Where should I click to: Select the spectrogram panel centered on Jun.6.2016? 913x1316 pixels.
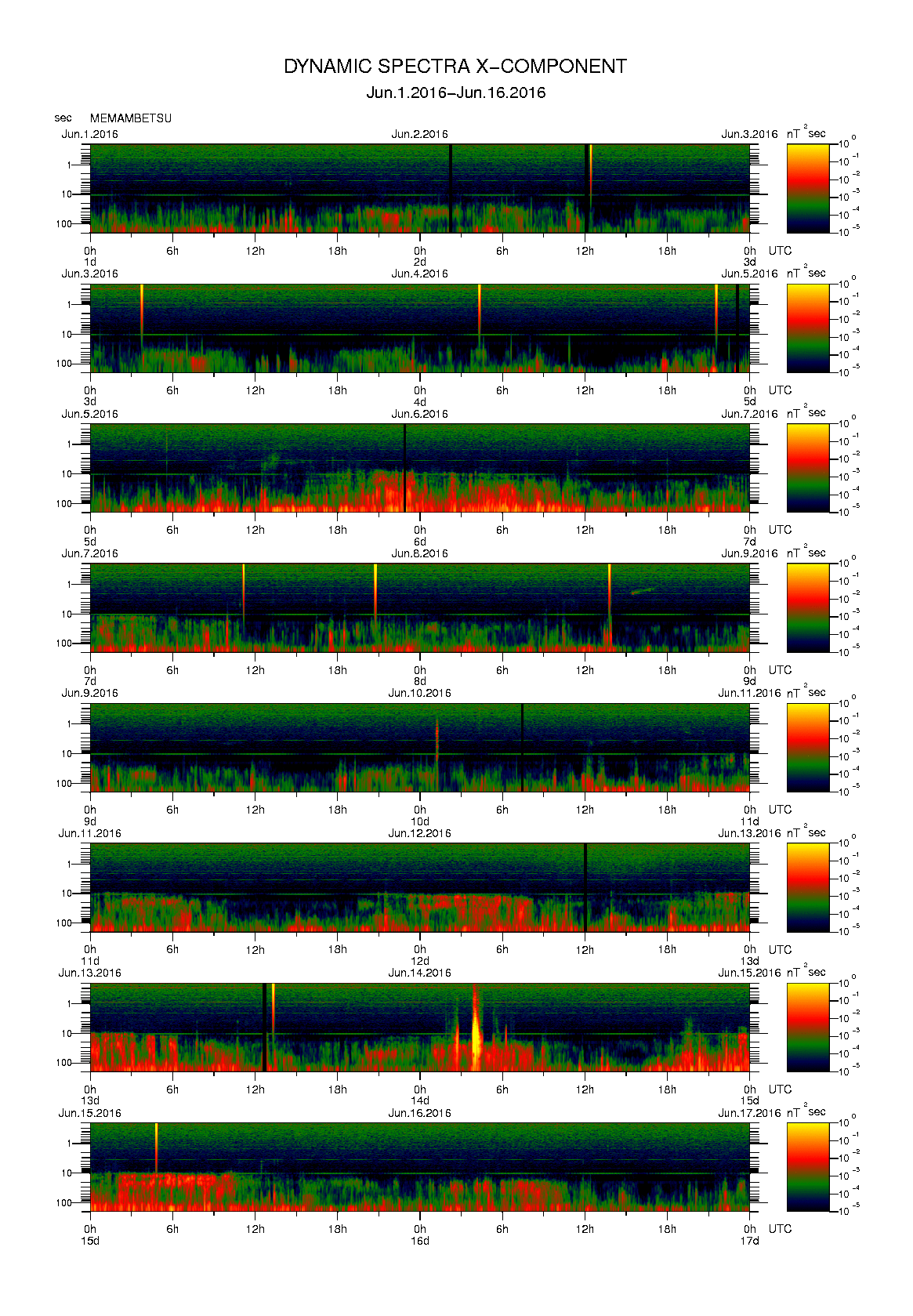[420, 468]
